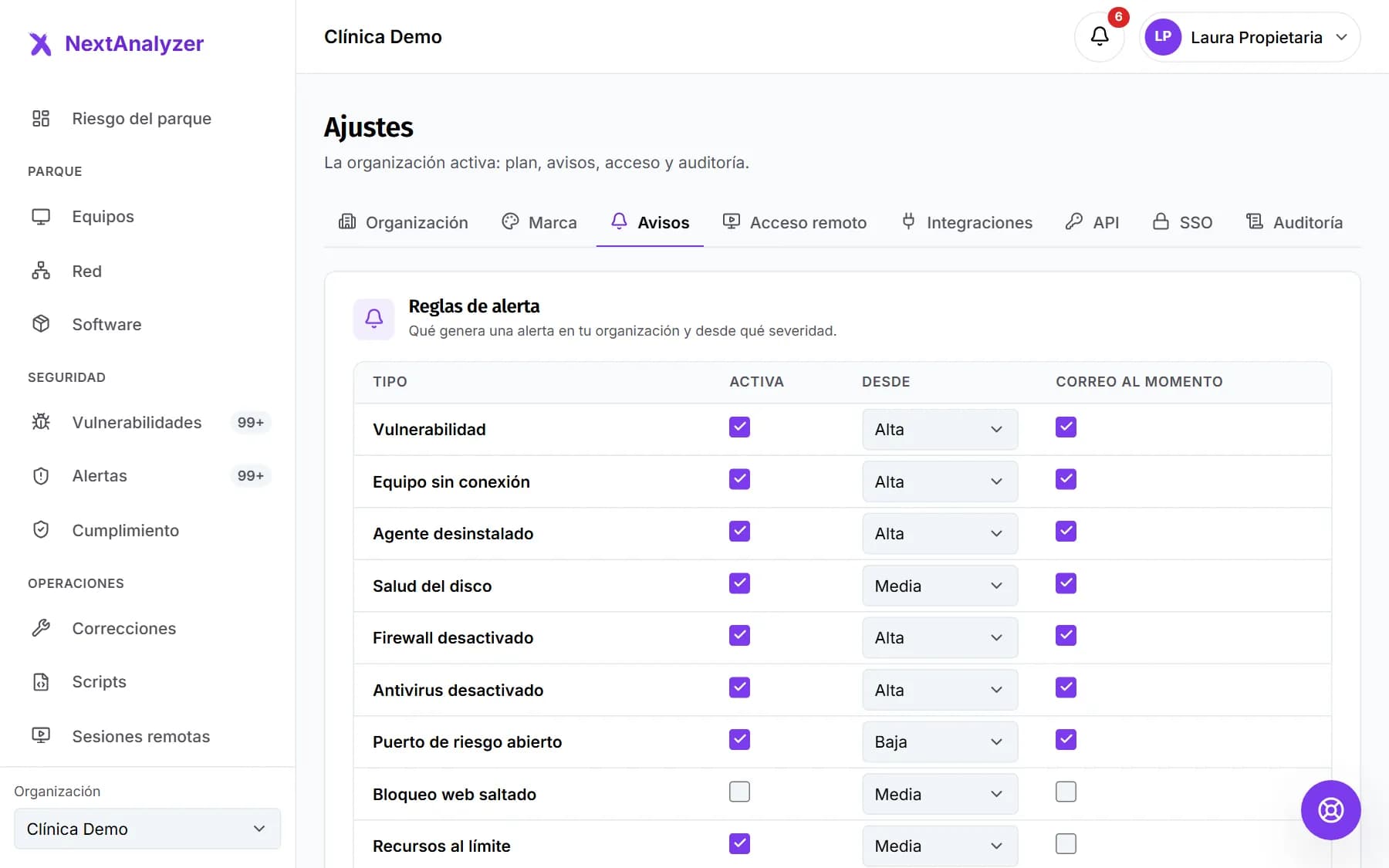Open the Auditoría tab
This screenshot has width=1389, height=868.
1294,222
